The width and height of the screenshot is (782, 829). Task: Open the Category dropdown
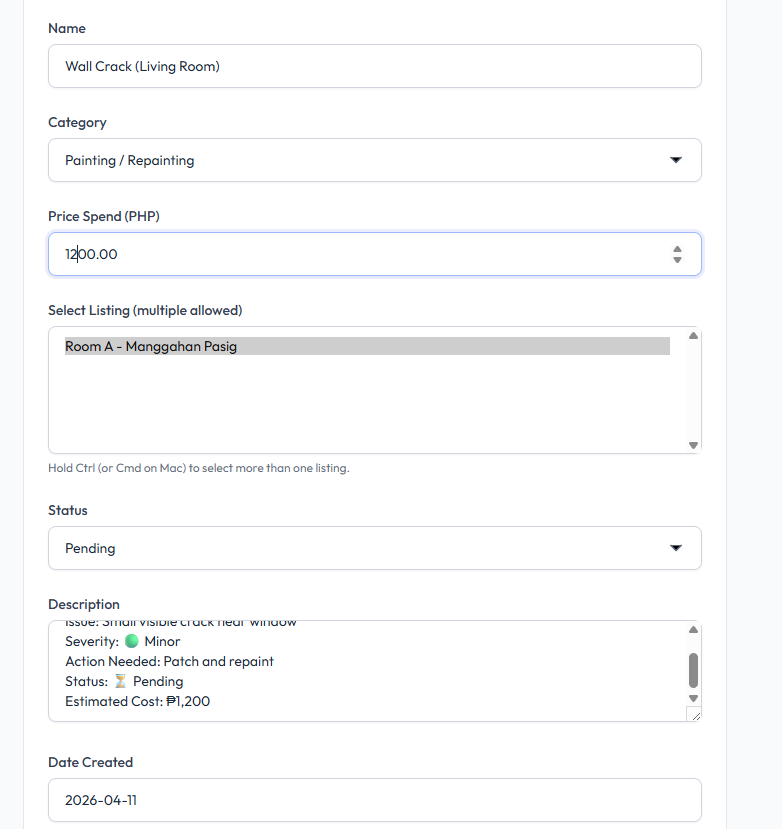click(x=374, y=160)
